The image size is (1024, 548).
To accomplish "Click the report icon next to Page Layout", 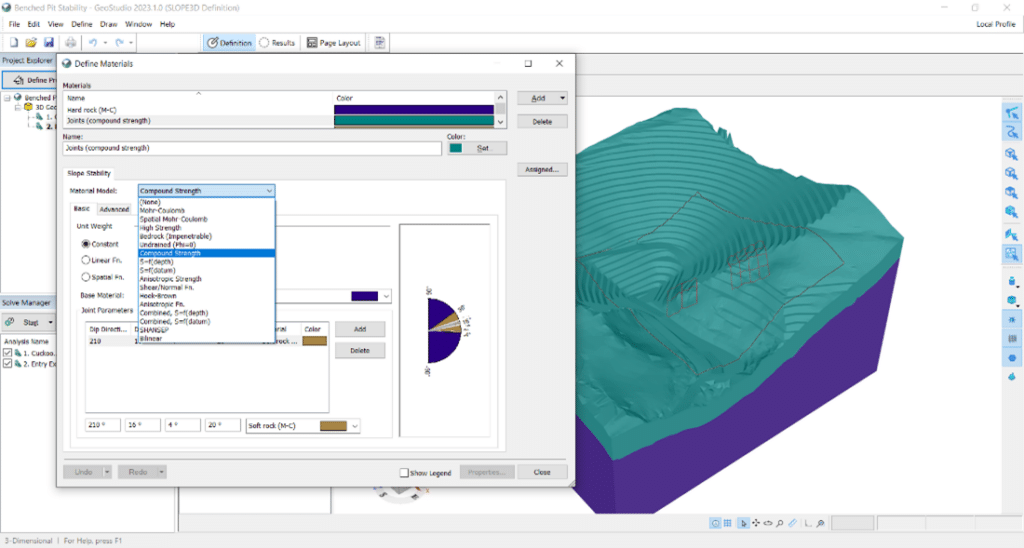I will pyautogui.click(x=380, y=43).
